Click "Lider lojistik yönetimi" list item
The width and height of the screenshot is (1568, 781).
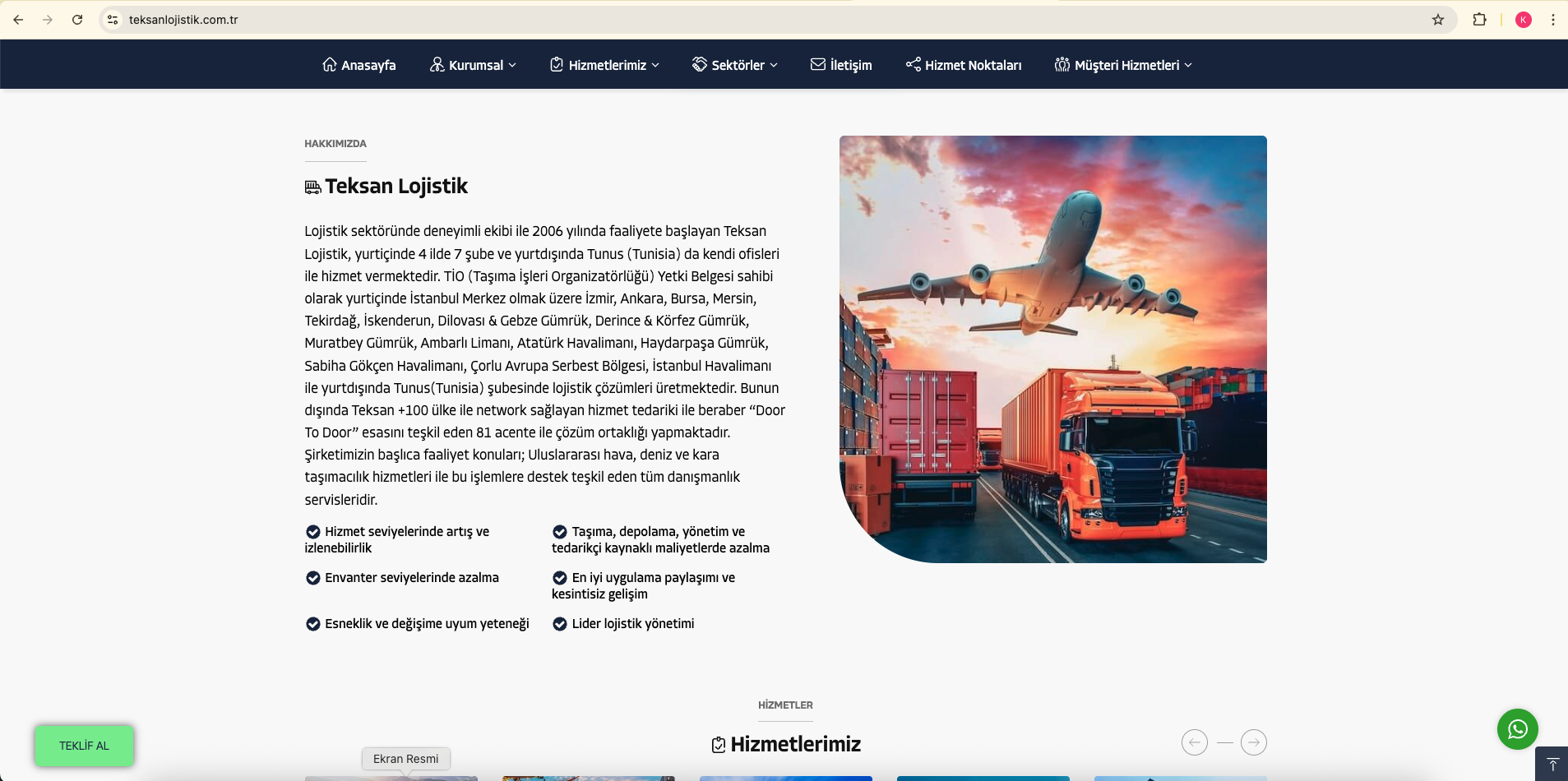coord(623,624)
